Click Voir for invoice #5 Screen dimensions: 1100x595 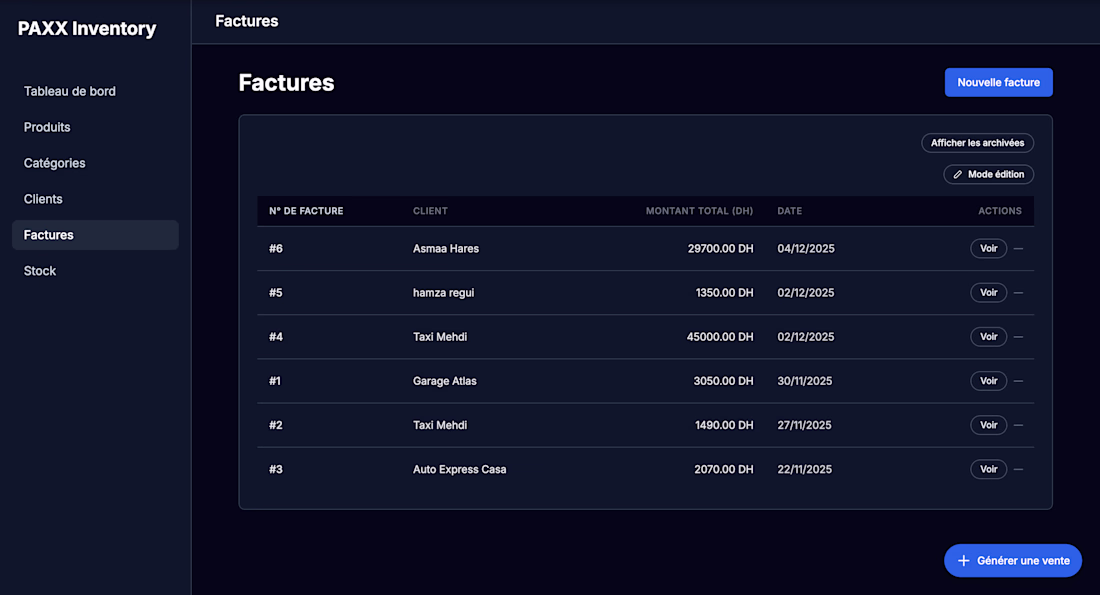click(x=988, y=293)
